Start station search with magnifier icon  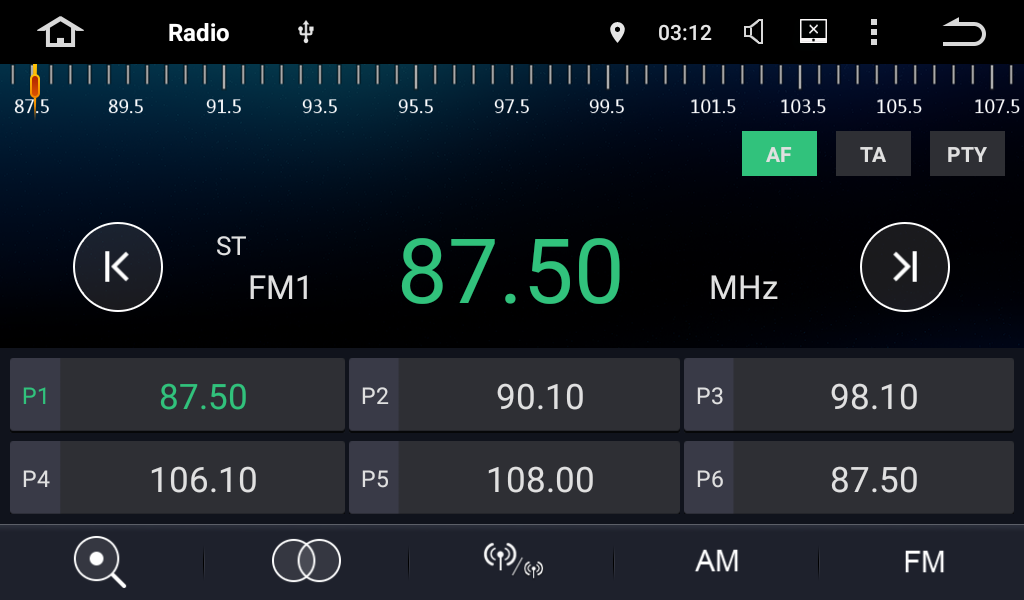pyautogui.click(x=100, y=561)
